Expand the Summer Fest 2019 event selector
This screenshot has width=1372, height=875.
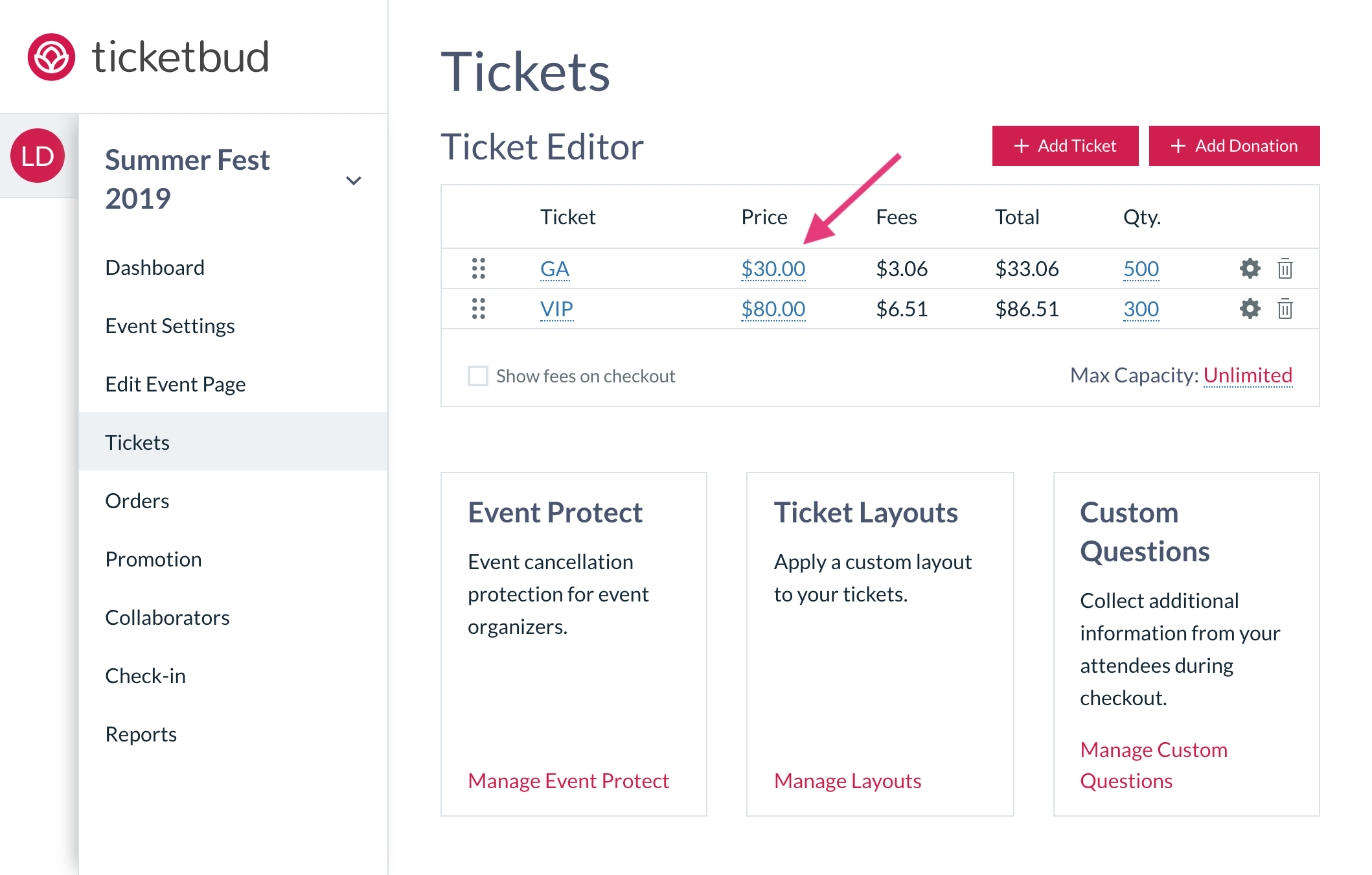click(x=354, y=180)
